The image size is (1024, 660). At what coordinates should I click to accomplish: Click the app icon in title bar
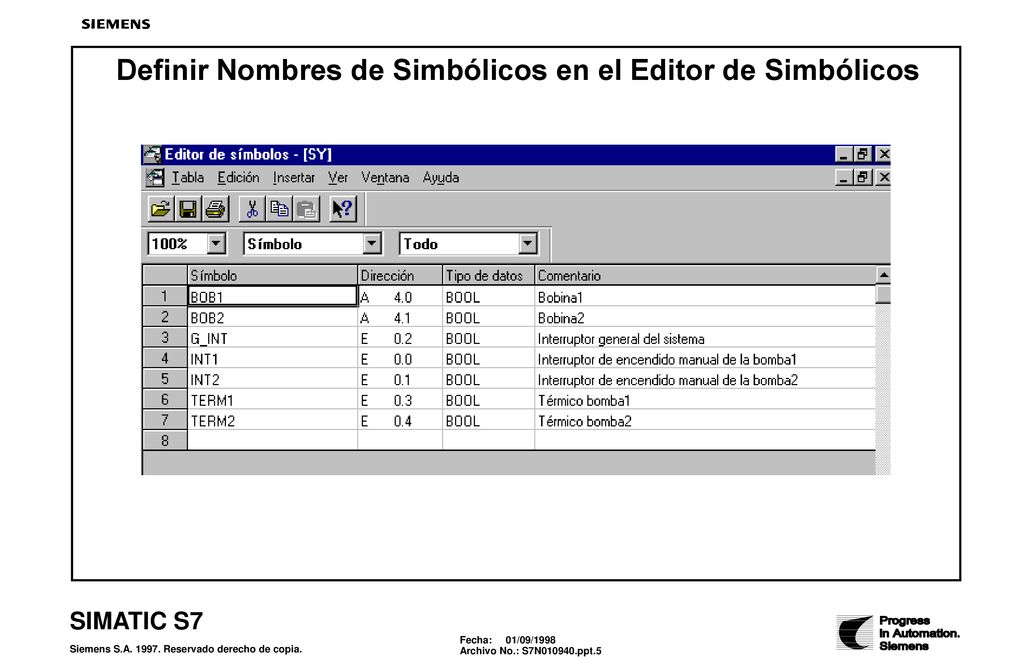153,155
